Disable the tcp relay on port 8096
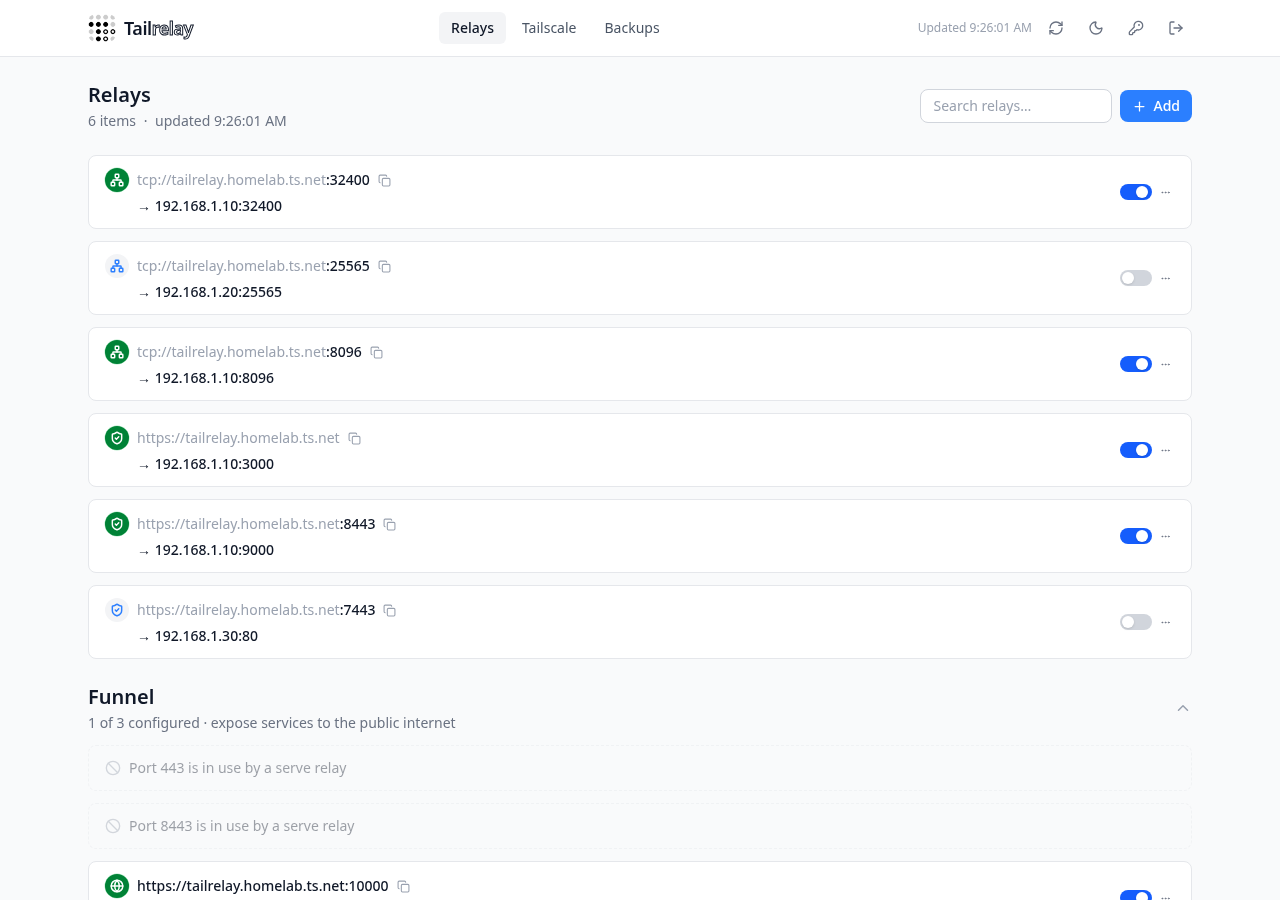 1136,364
